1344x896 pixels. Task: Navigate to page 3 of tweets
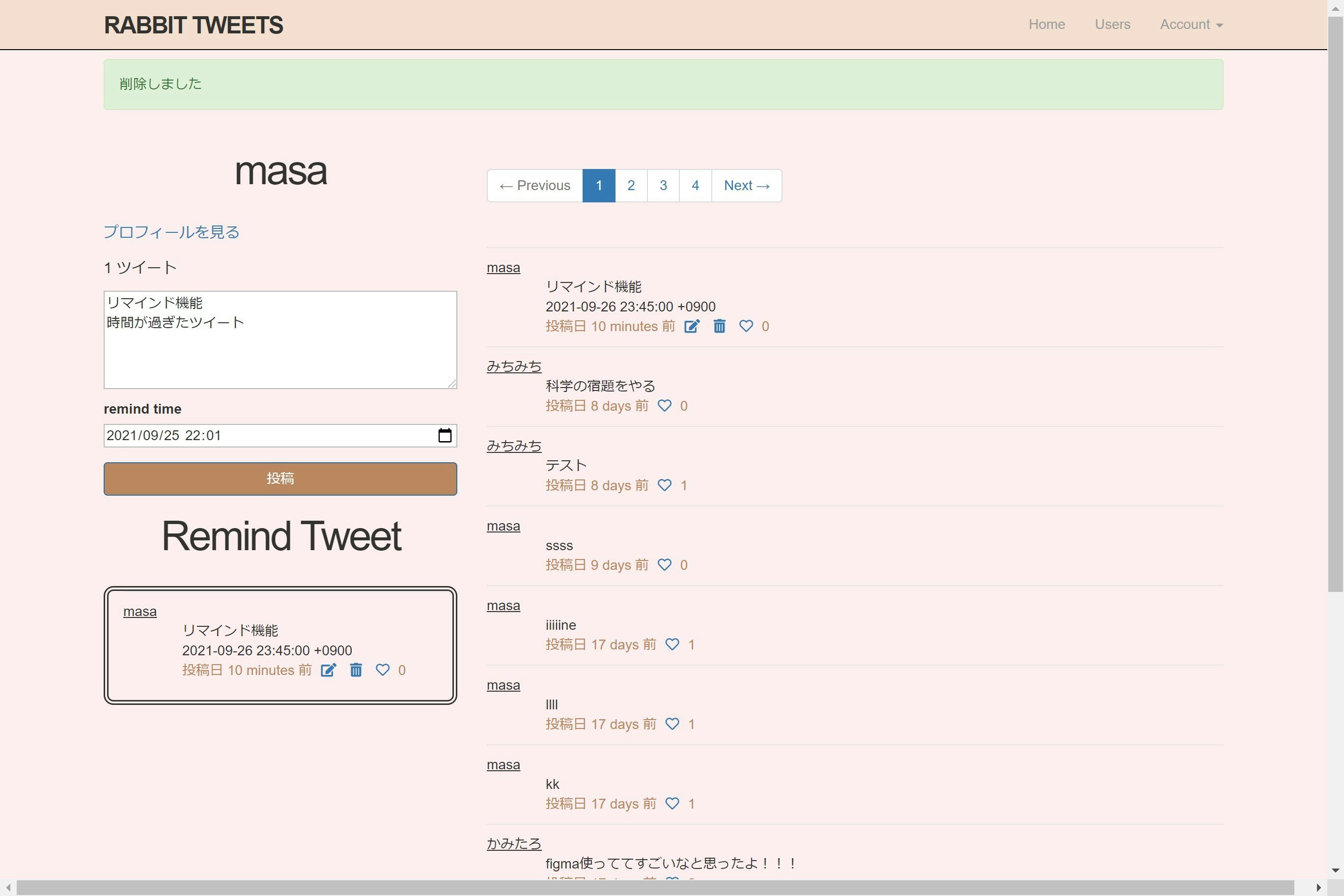pyautogui.click(x=663, y=185)
